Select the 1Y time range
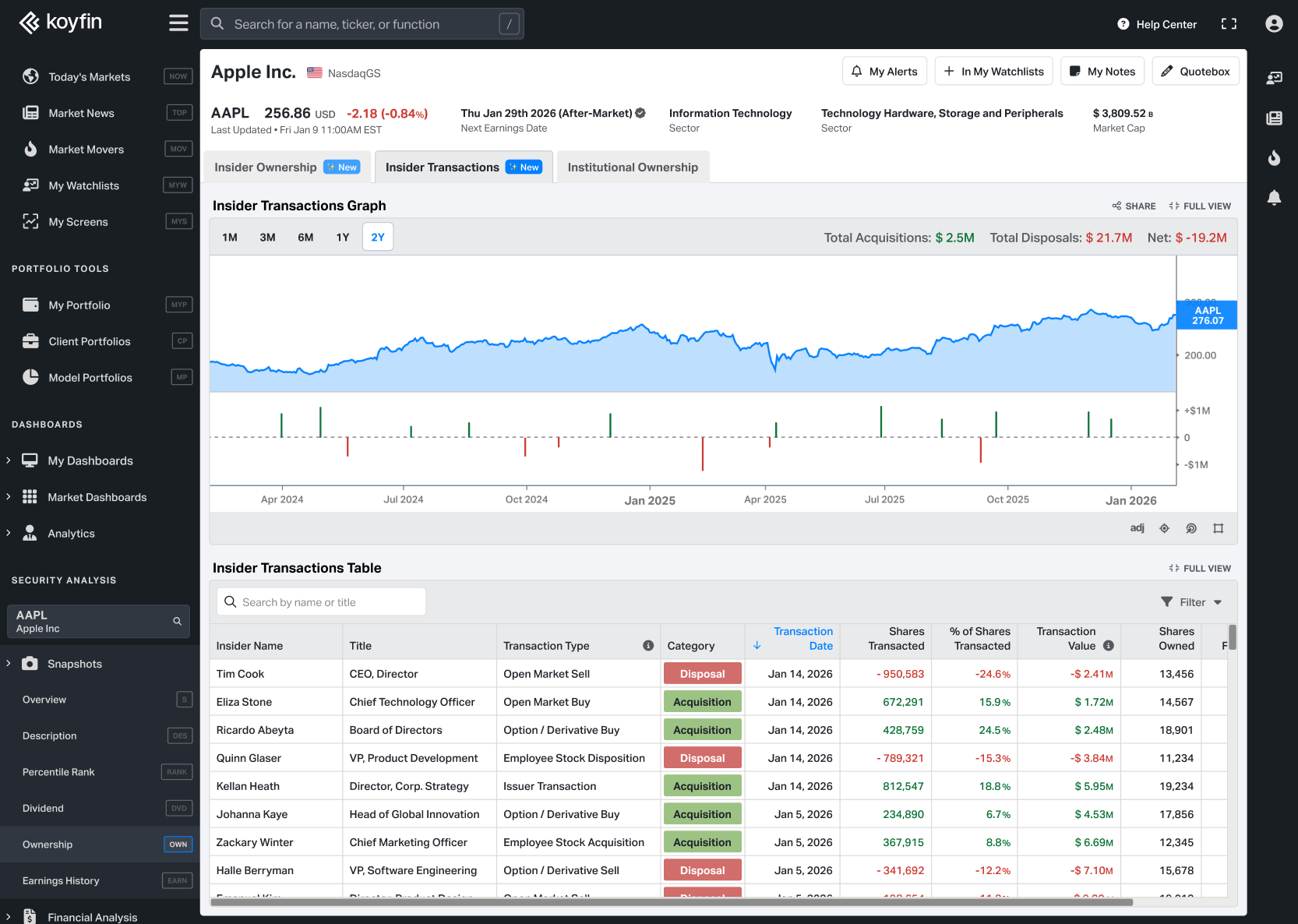1298x924 pixels. click(343, 238)
